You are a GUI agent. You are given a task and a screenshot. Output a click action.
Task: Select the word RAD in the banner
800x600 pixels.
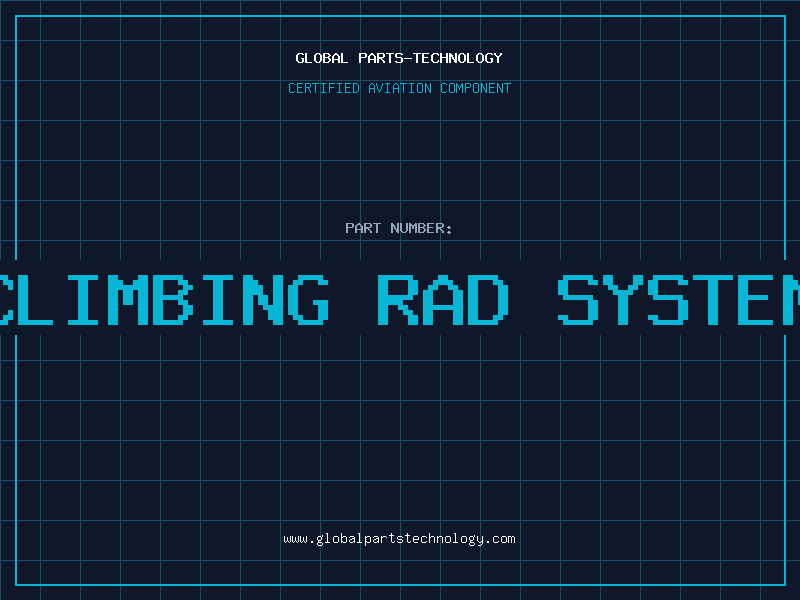442,299
